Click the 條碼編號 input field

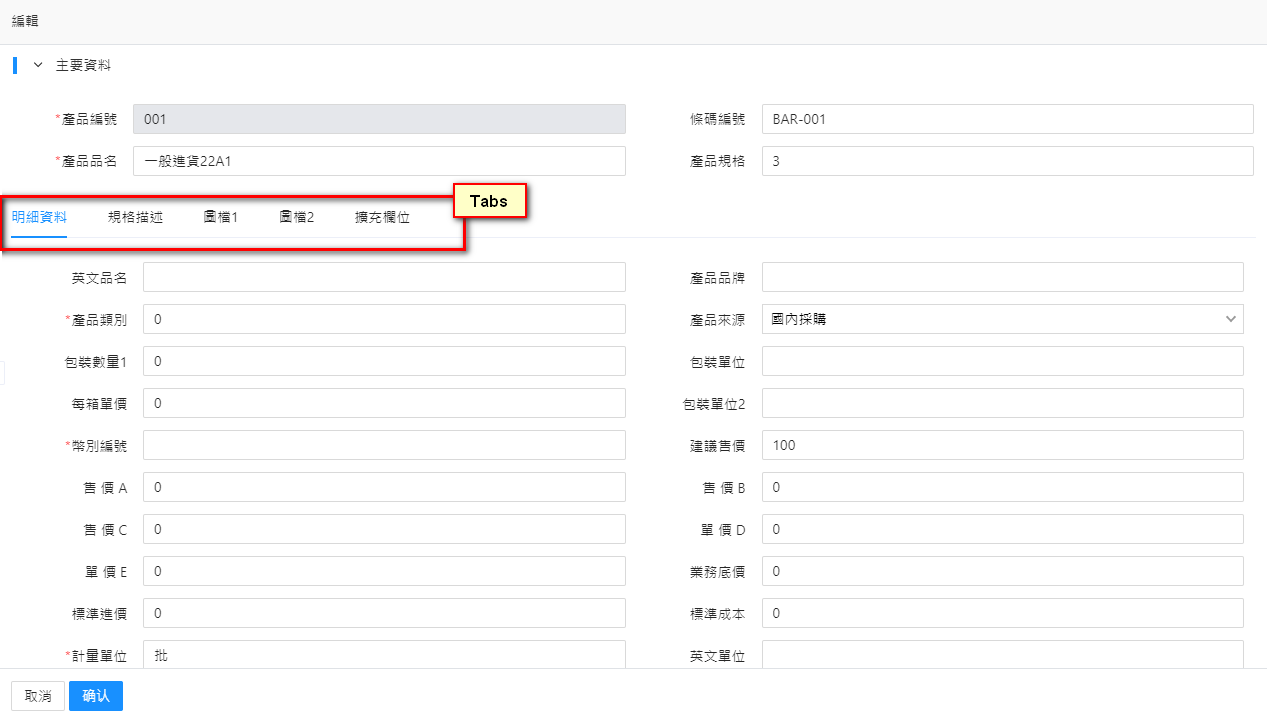(x=1007, y=119)
